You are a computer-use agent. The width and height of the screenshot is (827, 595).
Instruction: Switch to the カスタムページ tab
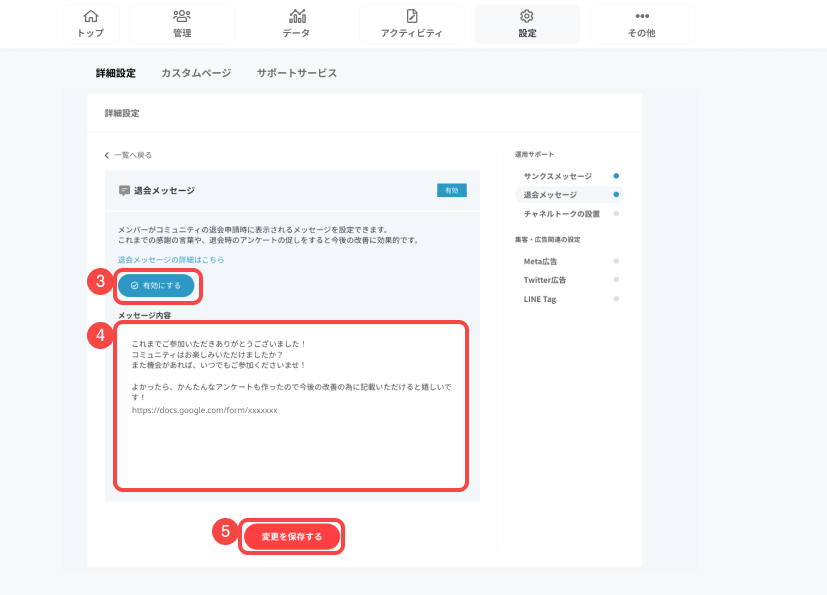click(x=196, y=73)
